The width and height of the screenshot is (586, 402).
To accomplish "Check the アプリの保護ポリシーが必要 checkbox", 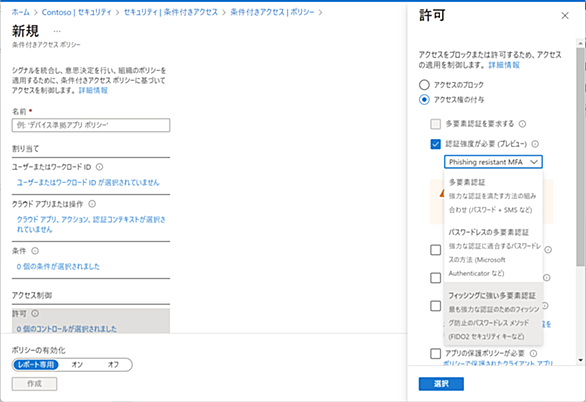I will click(435, 353).
